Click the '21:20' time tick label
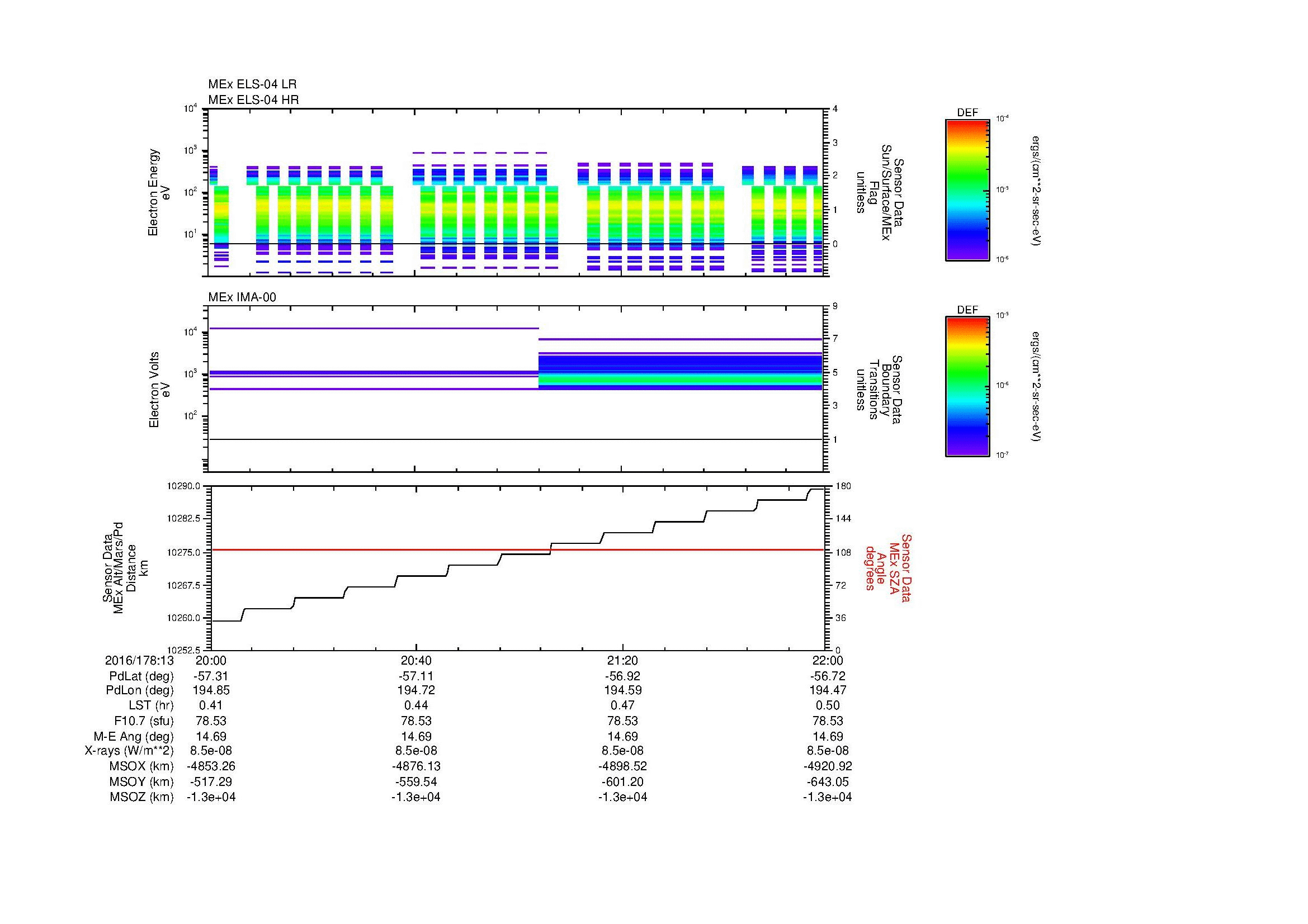The width and height of the screenshot is (1308, 924). (622, 660)
